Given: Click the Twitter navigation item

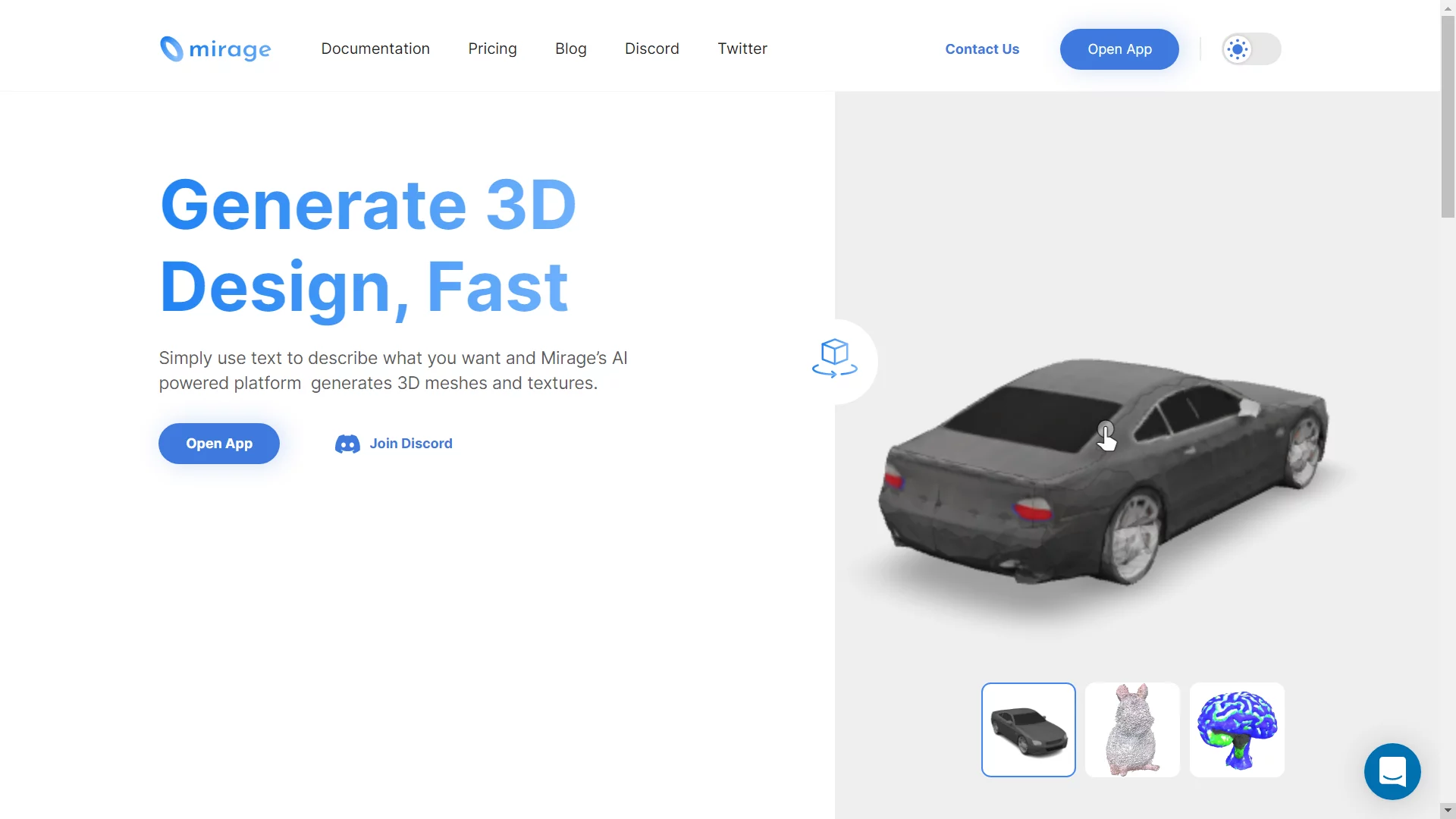Looking at the screenshot, I should point(742,48).
